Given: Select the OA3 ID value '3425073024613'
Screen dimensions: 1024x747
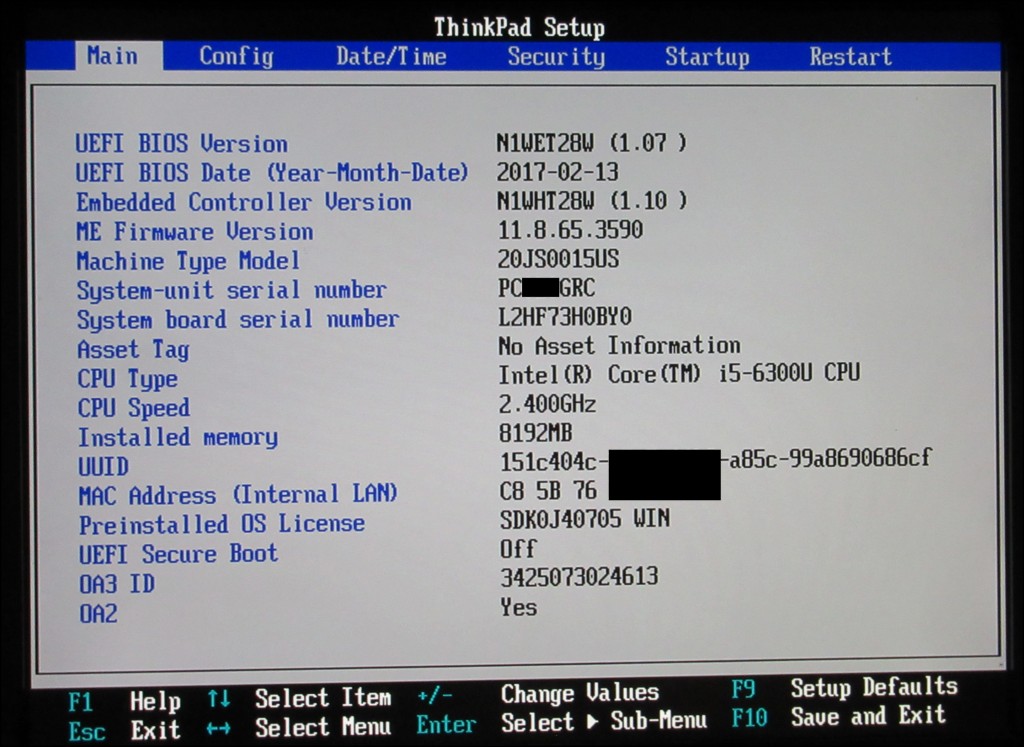Looking at the screenshot, I should click(x=579, y=577).
